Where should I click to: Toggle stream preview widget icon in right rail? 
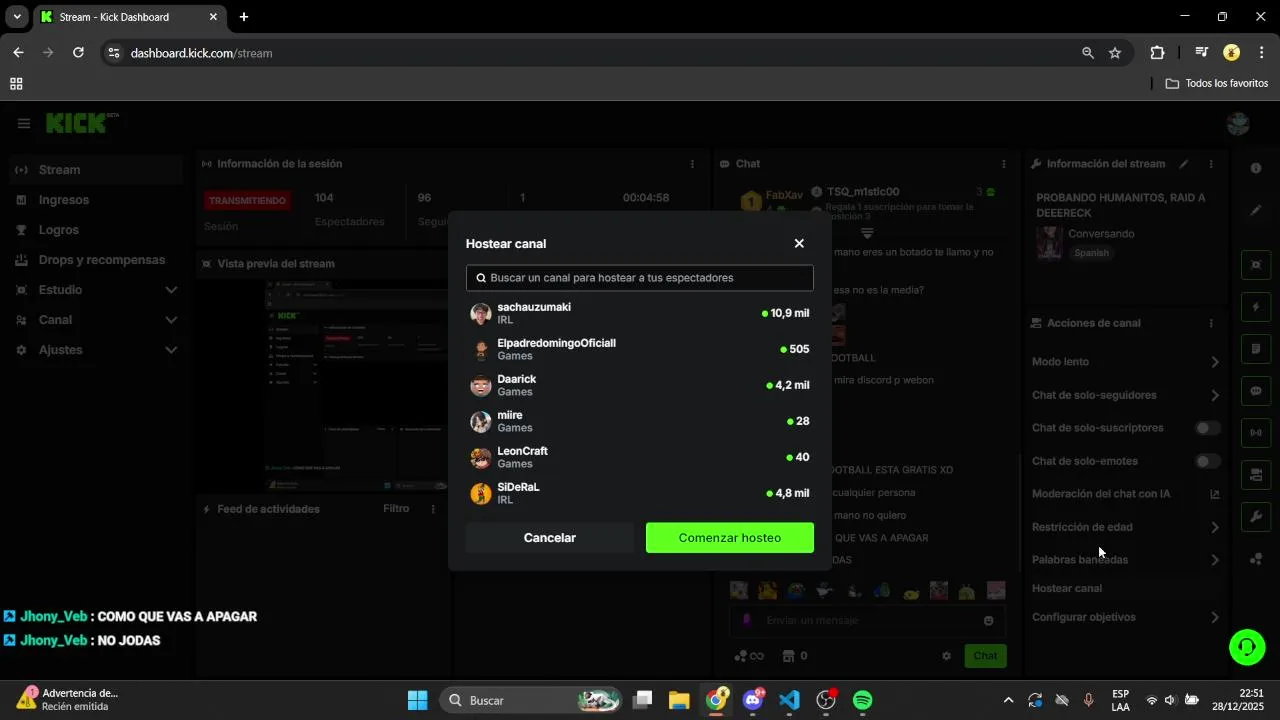pyautogui.click(x=1256, y=264)
